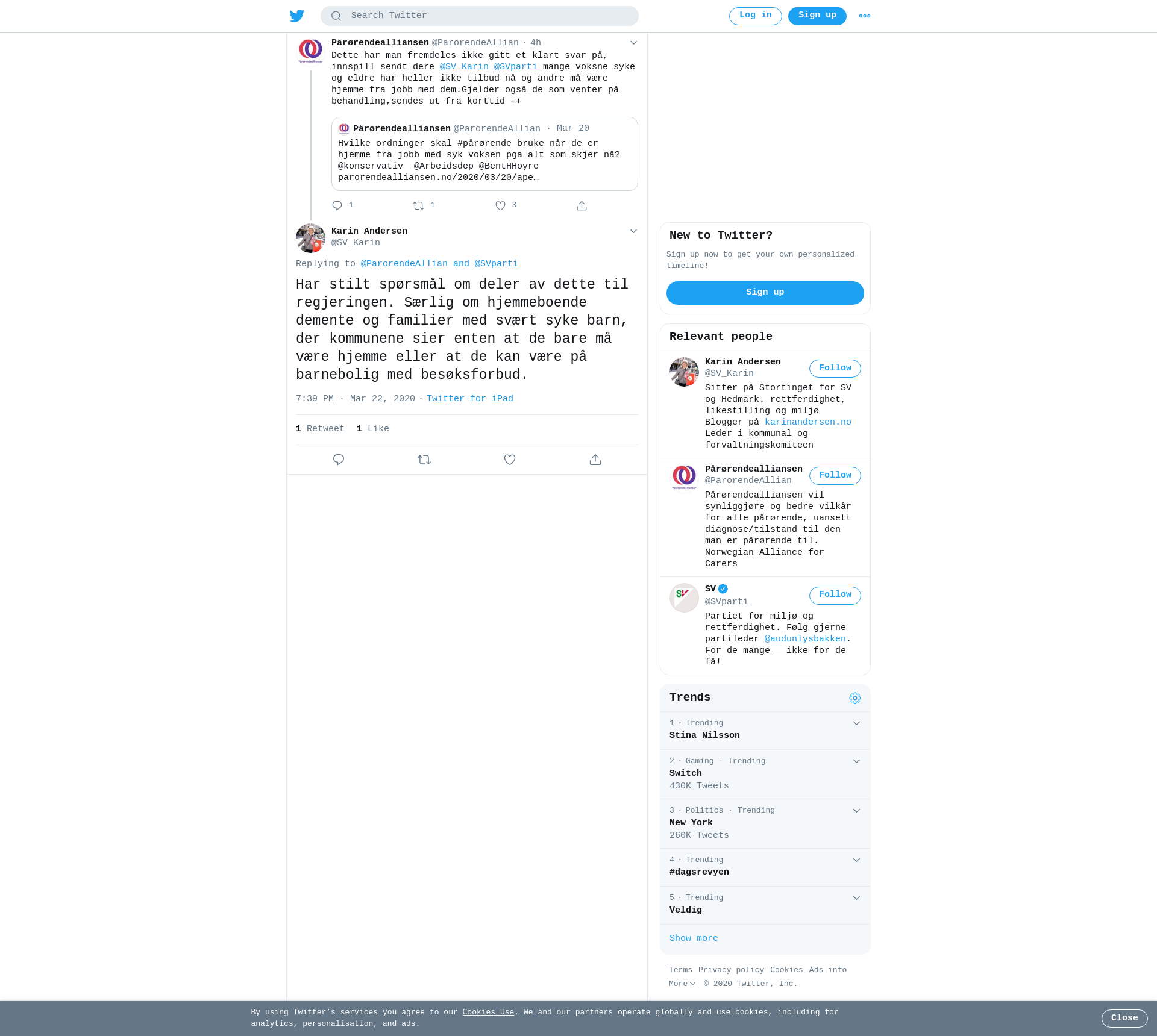Follow SV party account

835,595
